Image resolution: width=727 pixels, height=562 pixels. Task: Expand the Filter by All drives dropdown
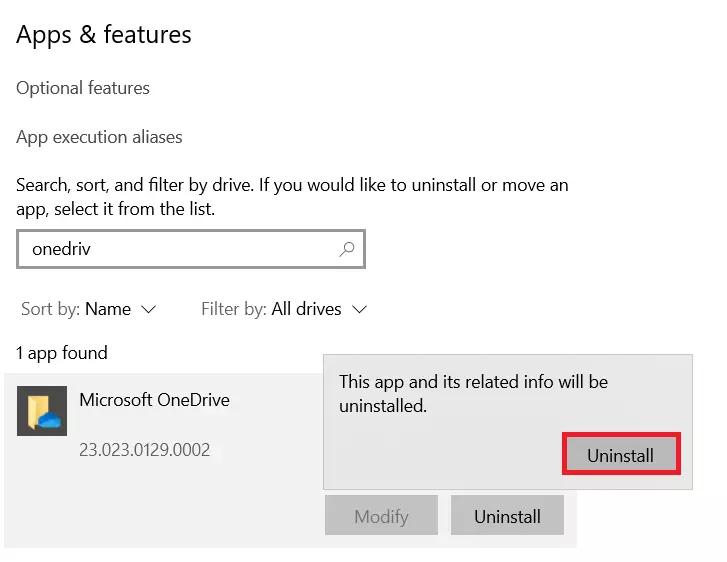coord(284,309)
